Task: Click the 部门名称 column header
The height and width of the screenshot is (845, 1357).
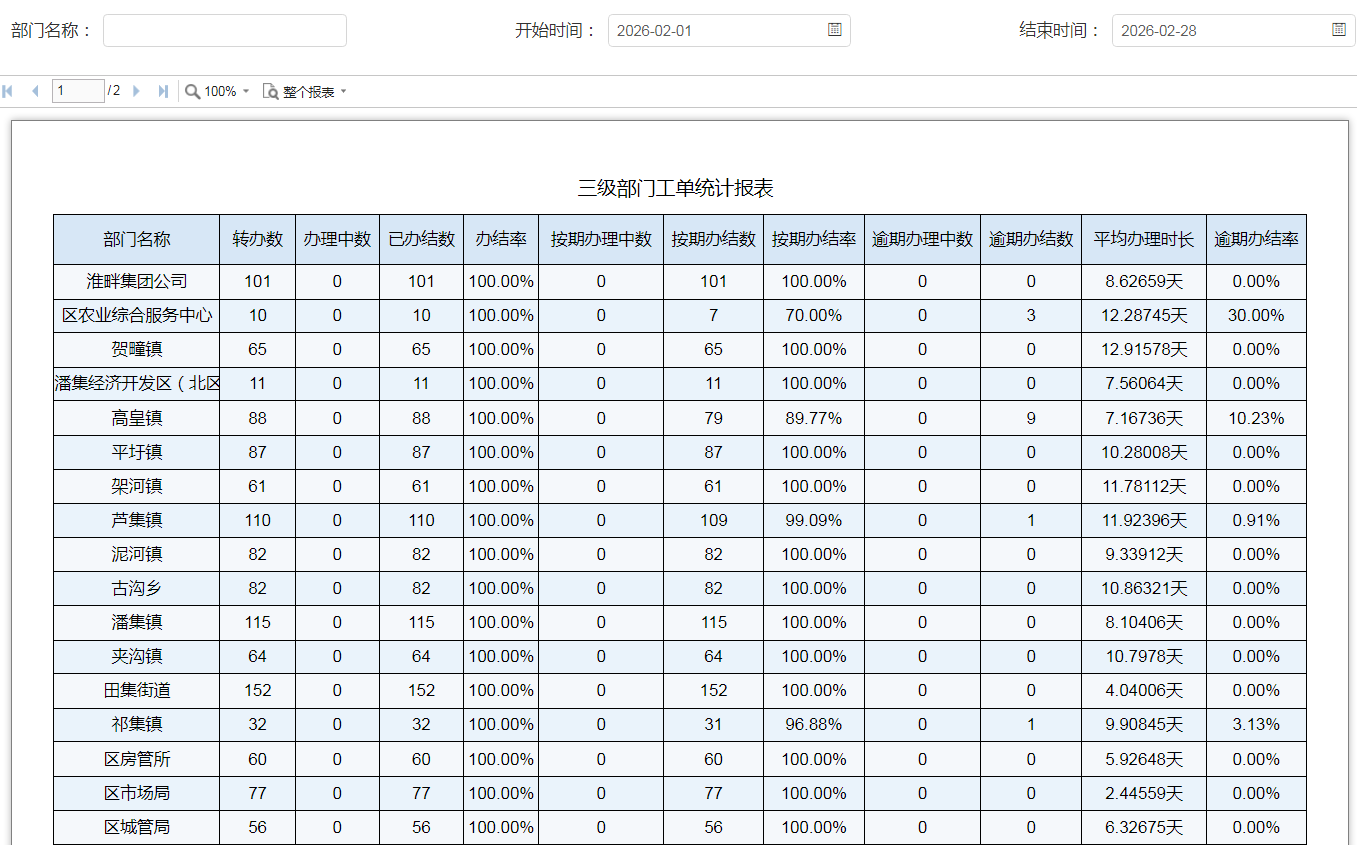Action: tap(136, 240)
